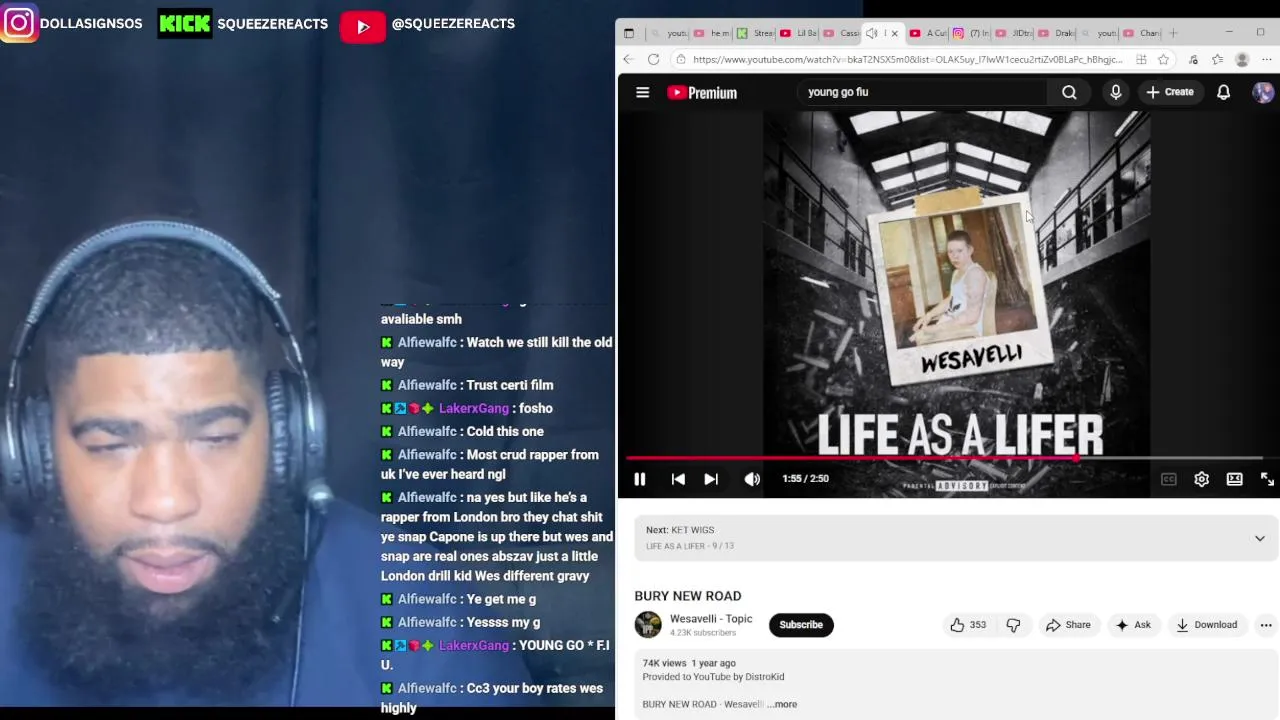Screen dimensions: 1280x720
Task: Open browser extensions icon
Action: 1193,59
